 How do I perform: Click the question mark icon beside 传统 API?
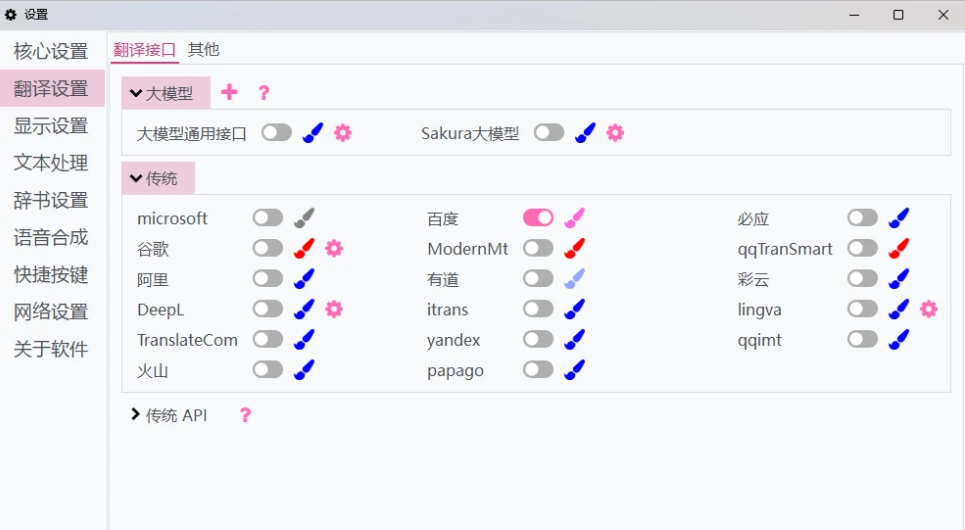[245, 415]
